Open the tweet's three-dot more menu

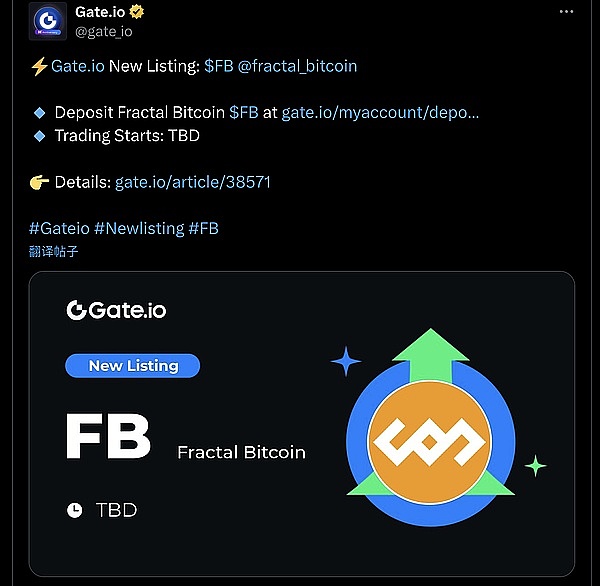tap(567, 14)
